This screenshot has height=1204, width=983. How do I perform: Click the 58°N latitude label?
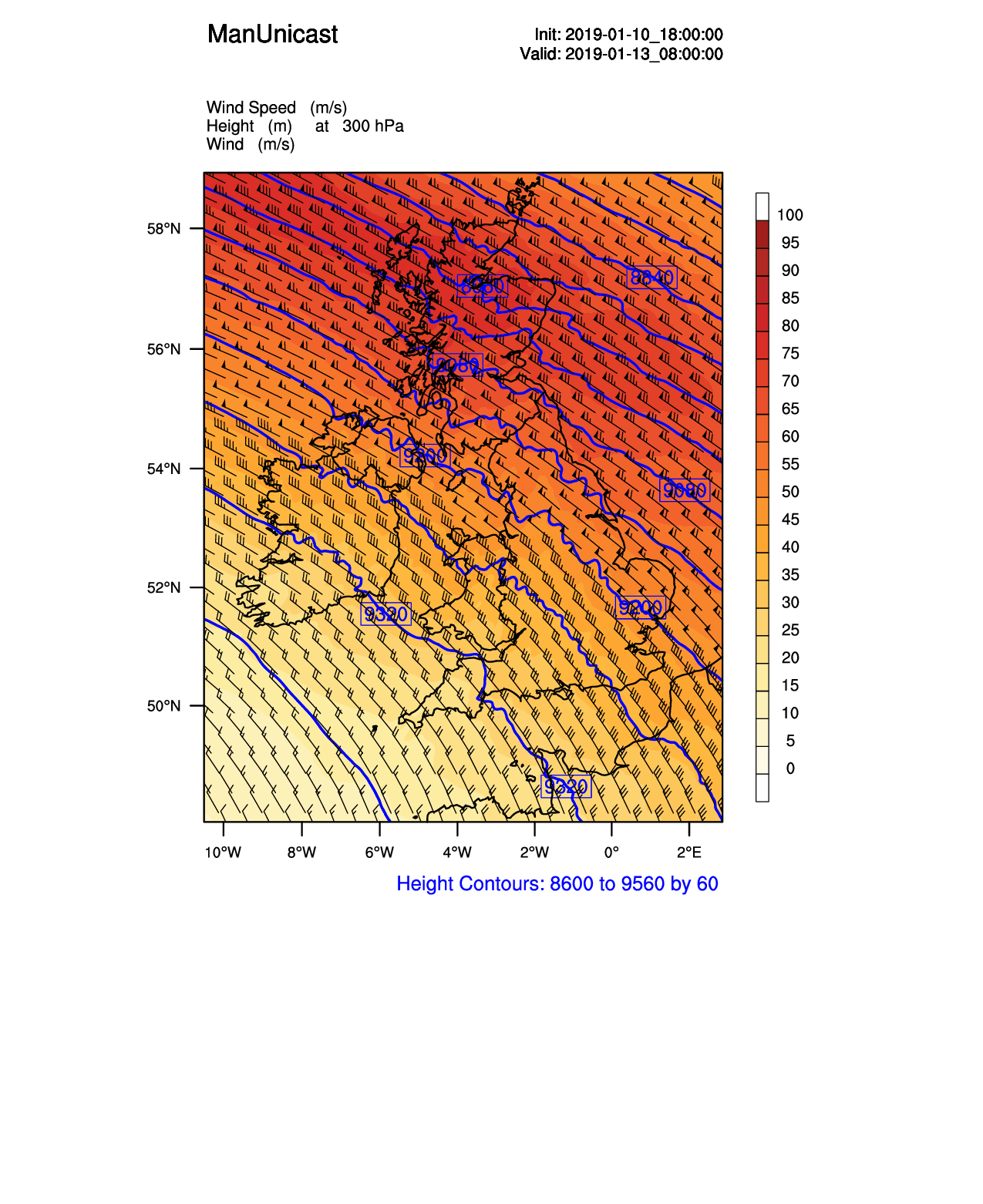click(x=164, y=229)
